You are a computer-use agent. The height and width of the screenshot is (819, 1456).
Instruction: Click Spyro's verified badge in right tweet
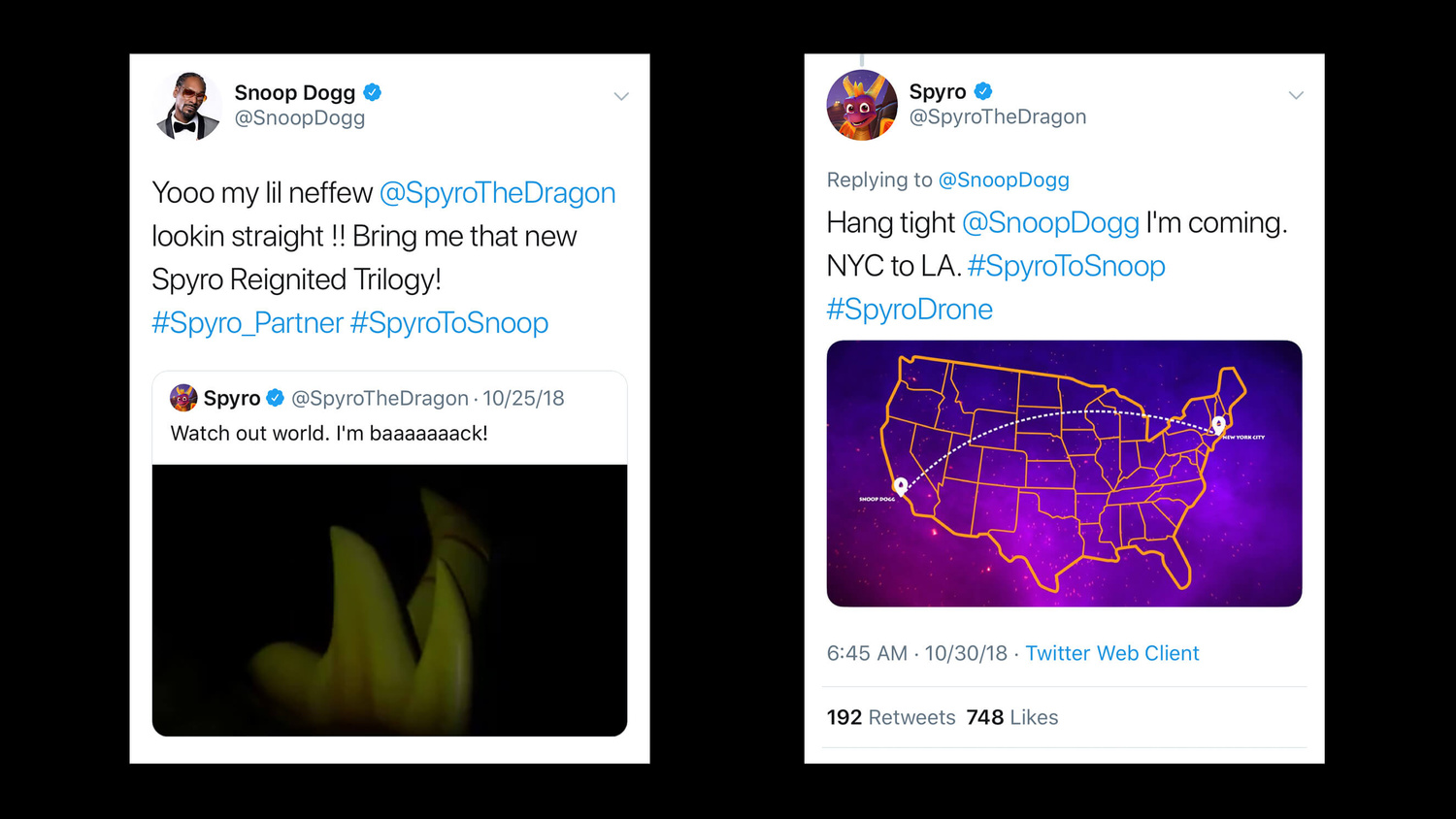pyautogui.click(x=983, y=91)
